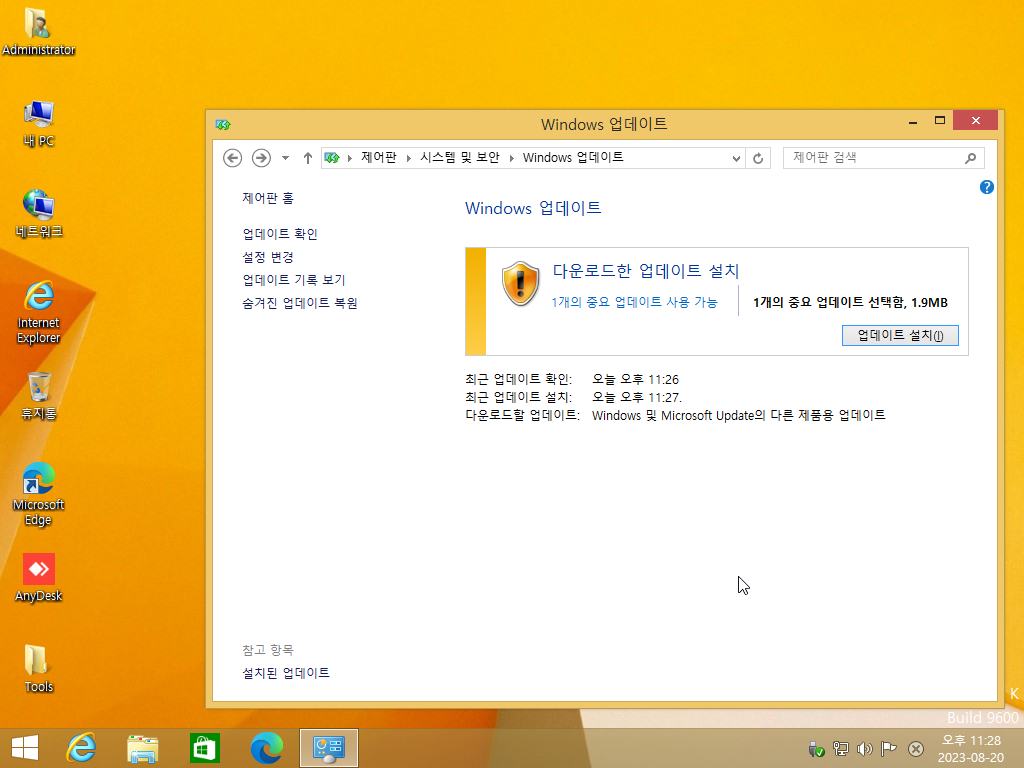Select 시스템 및 보안 in the breadcrumb
This screenshot has height=768, width=1024.
pyautogui.click(x=459, y=157)
